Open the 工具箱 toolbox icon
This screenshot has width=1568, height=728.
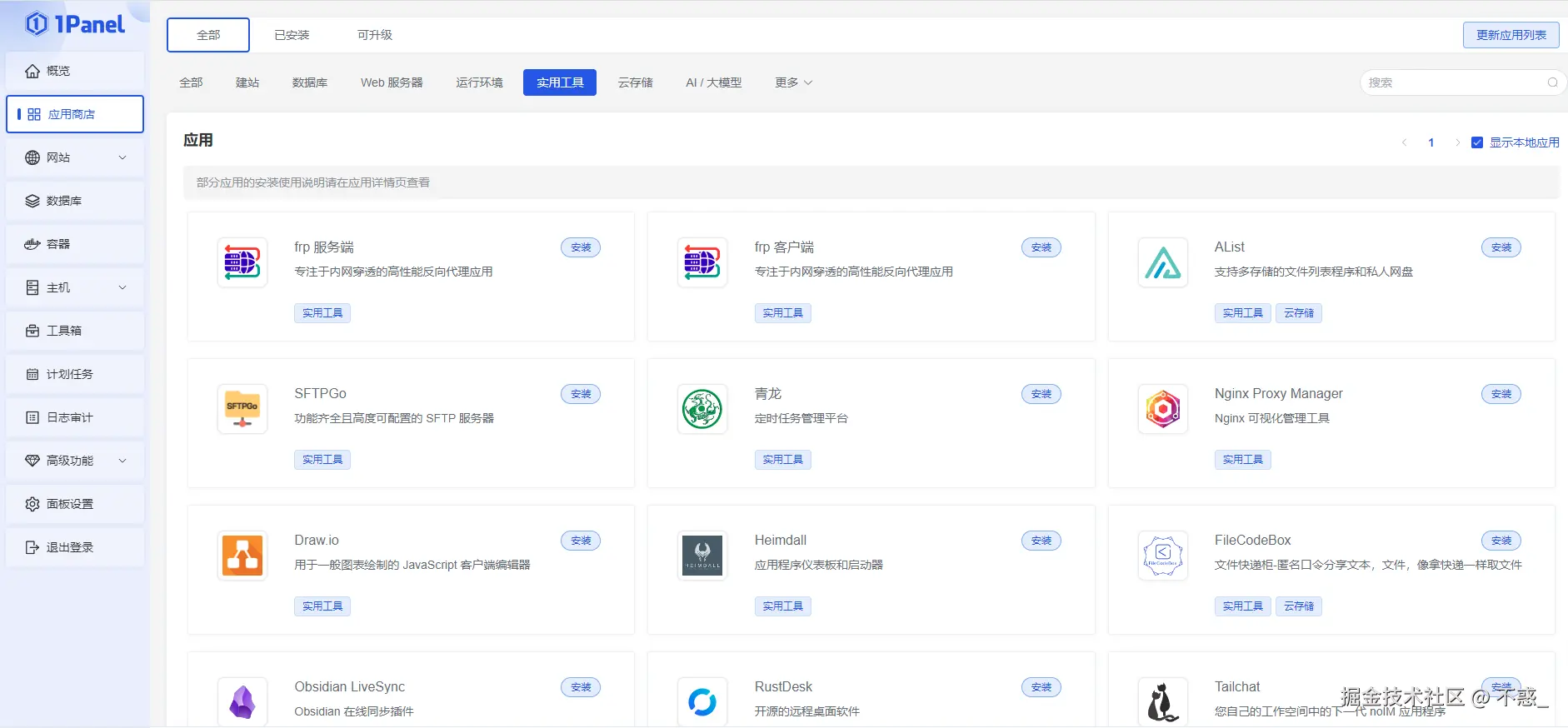pyautogui.click(x=32, y=331)
